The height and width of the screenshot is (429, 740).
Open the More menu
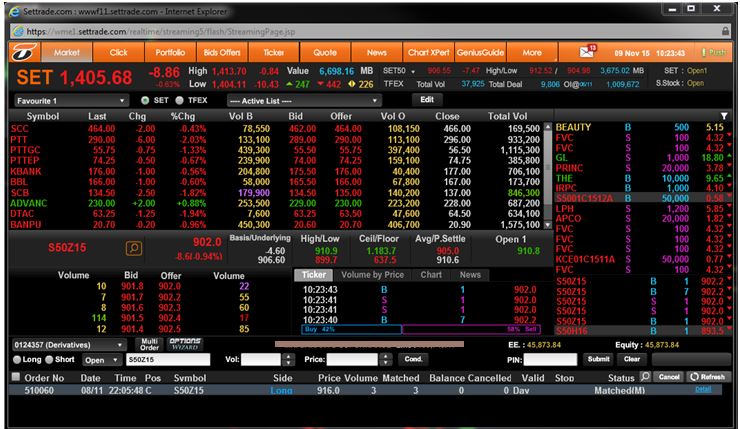pyautogui.click(x=532, y=52)
